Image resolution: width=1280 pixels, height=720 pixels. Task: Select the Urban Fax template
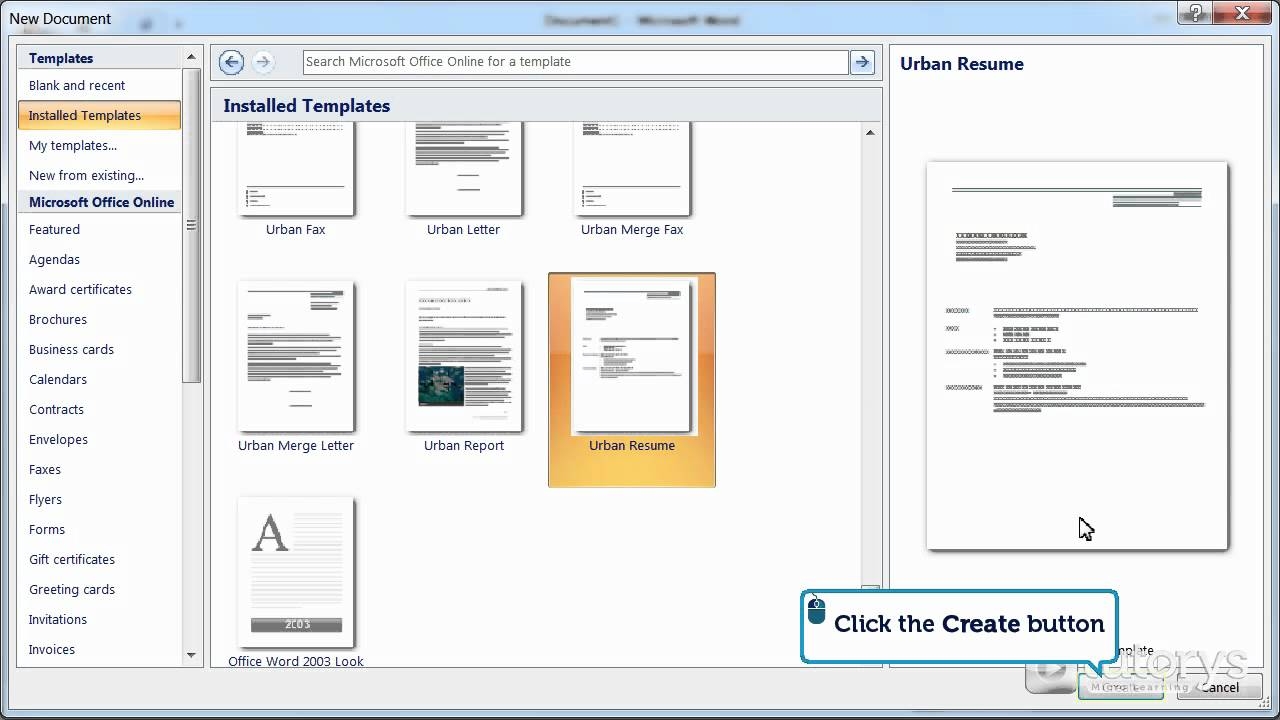[296, 180]
